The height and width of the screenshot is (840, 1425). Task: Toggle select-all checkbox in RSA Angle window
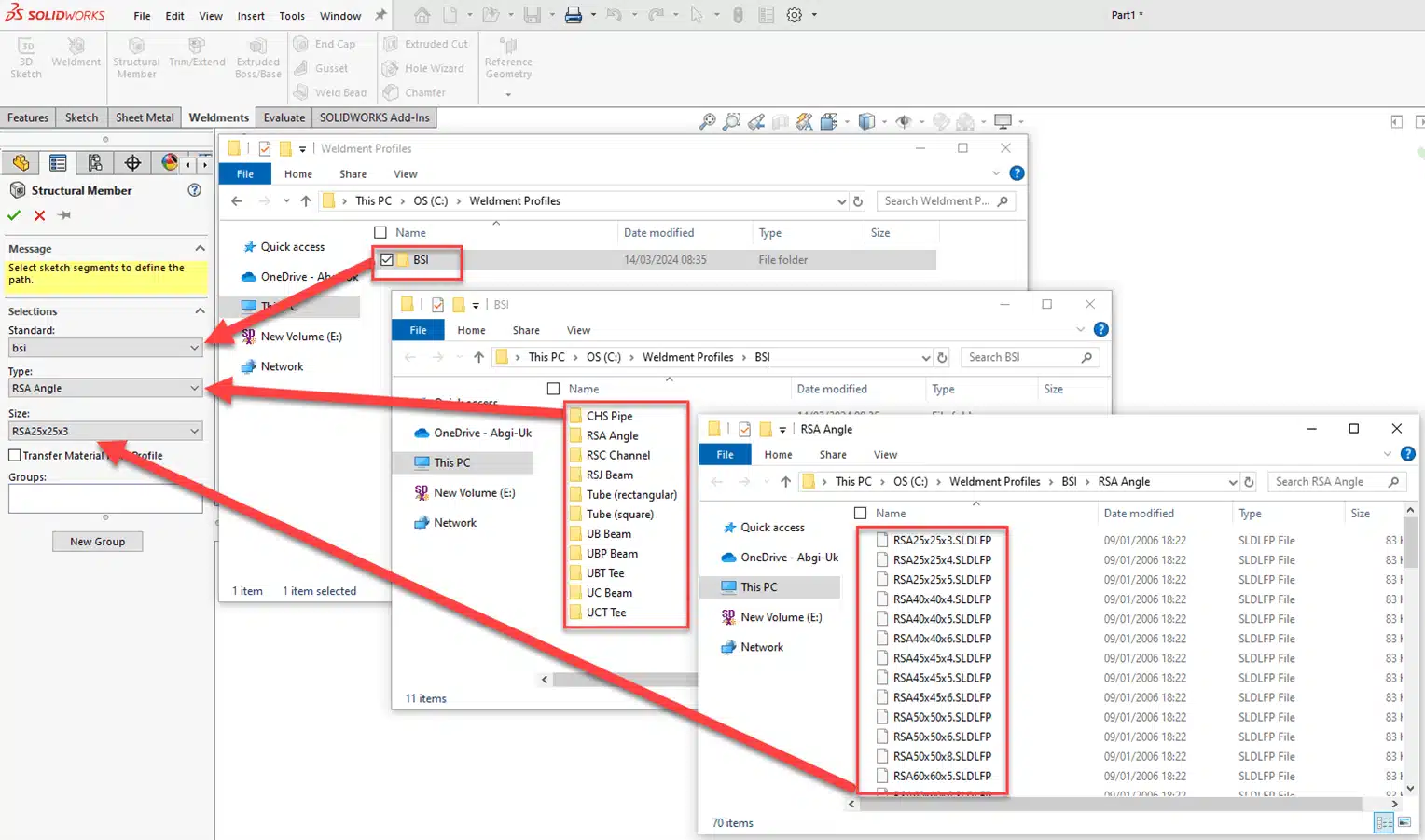click(861, 514)
